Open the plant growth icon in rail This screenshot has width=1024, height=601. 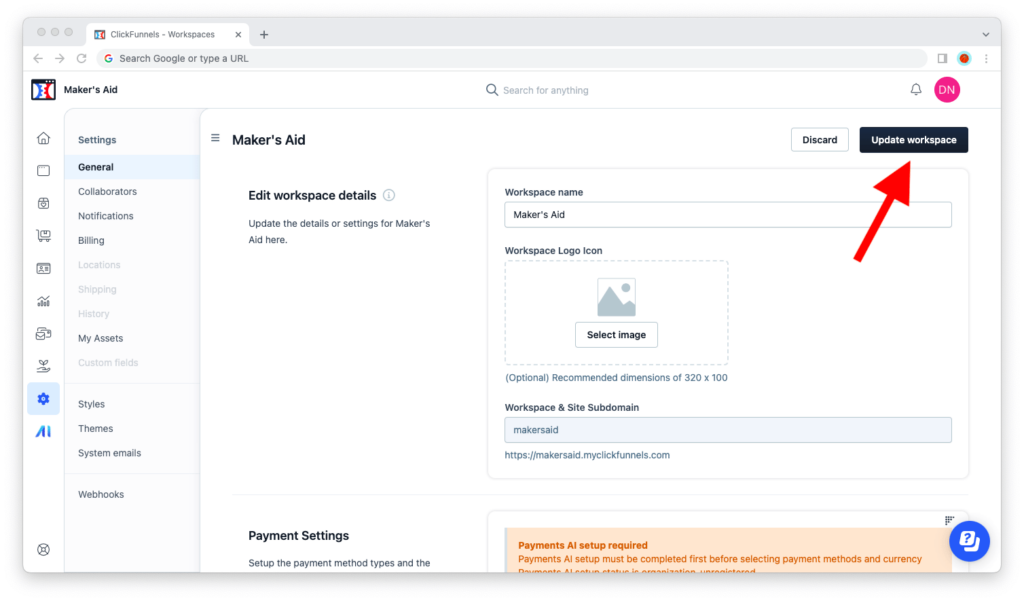click(x=44, y=366)
